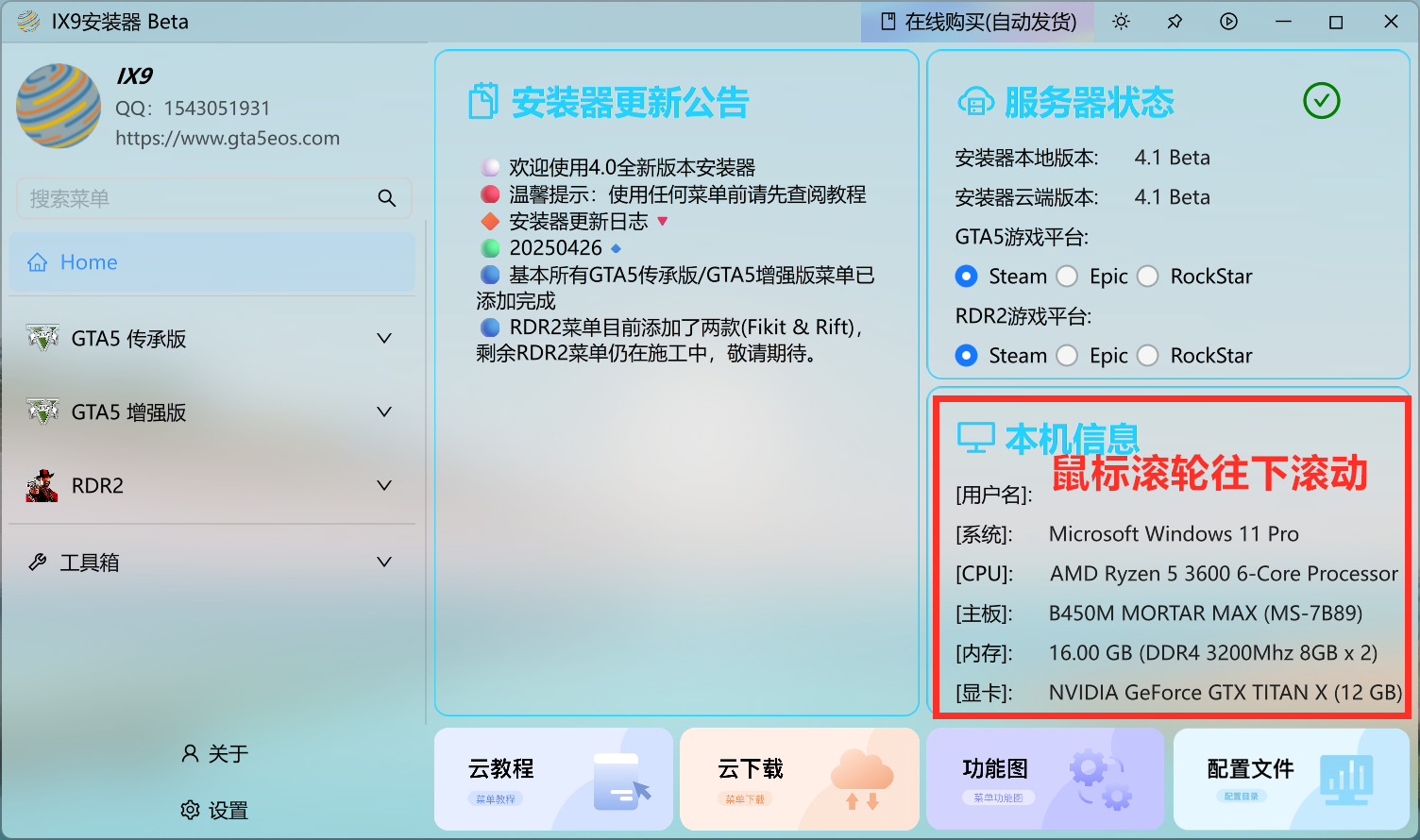
Task: Click 在线购买(自动发货) button
Action: (x=977, y=22)
